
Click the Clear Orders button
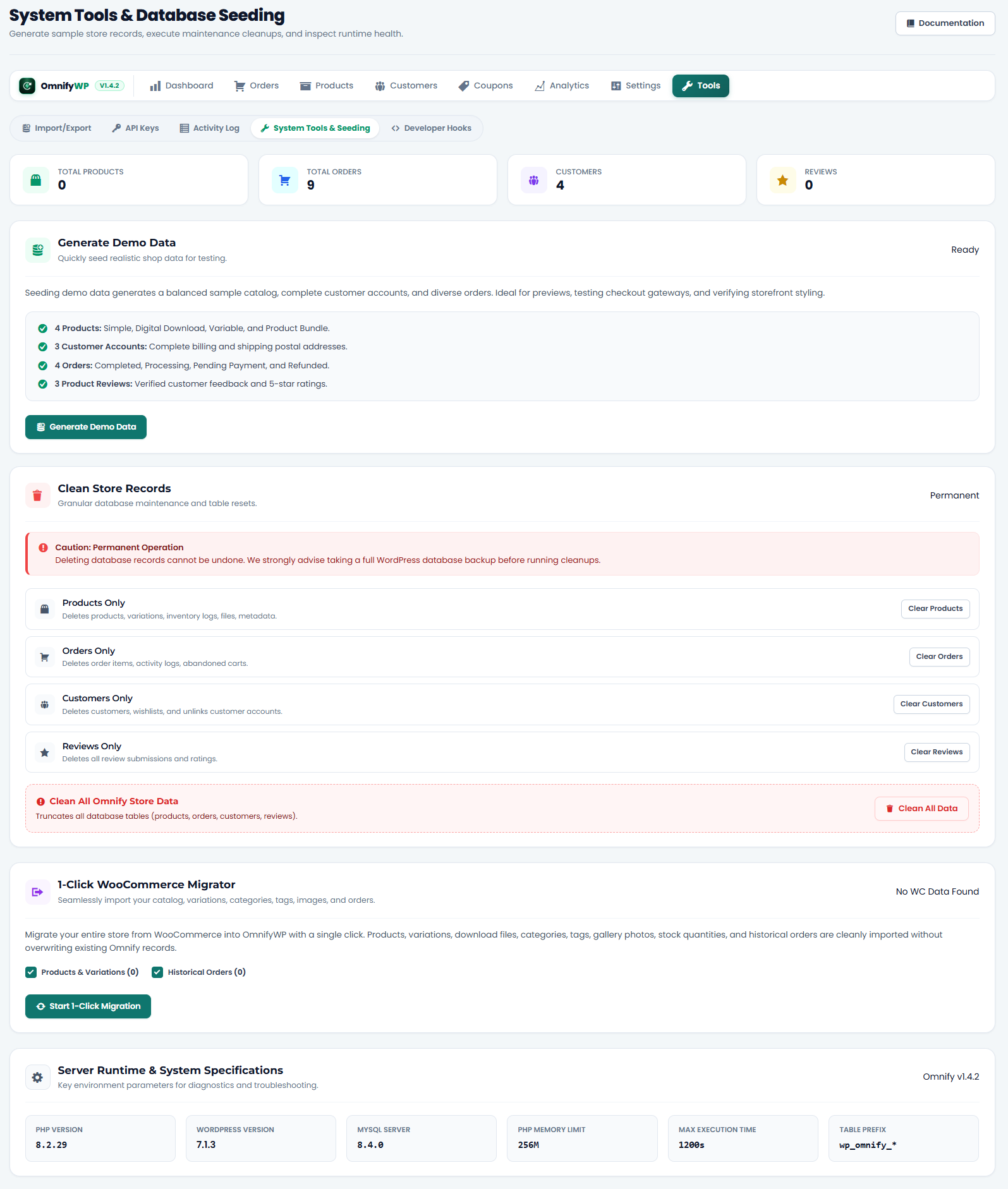point(939,657)
